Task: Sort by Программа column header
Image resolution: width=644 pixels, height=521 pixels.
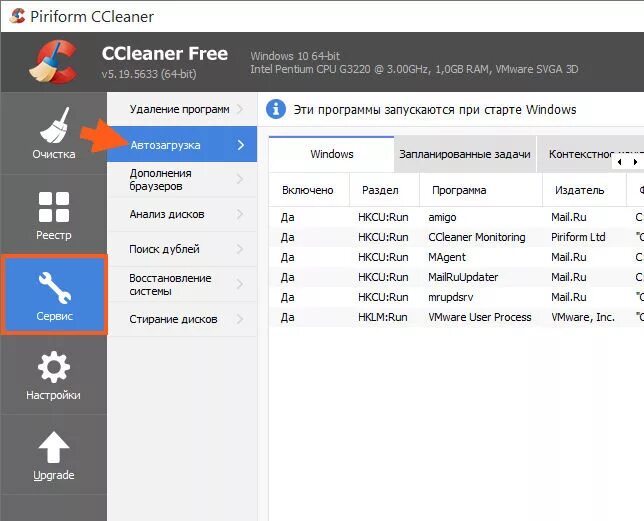Action: pos(481,190)
